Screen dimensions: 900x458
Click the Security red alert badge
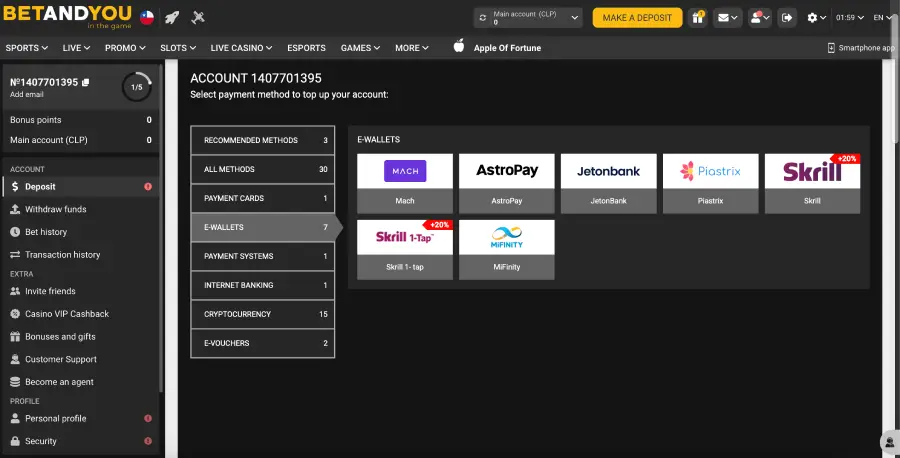(148, 441)
